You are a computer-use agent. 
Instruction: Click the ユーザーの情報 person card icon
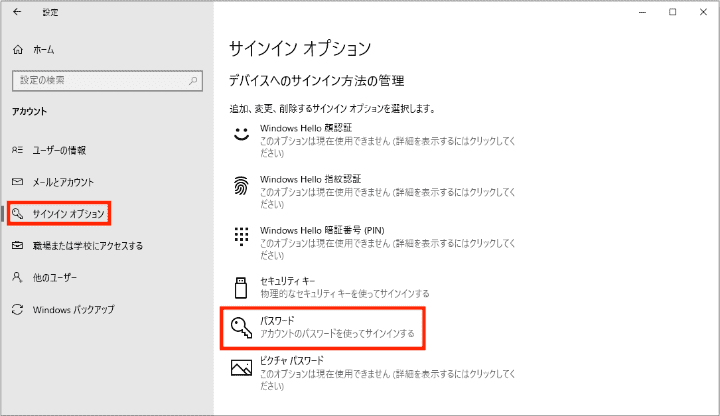pos(17,150)
